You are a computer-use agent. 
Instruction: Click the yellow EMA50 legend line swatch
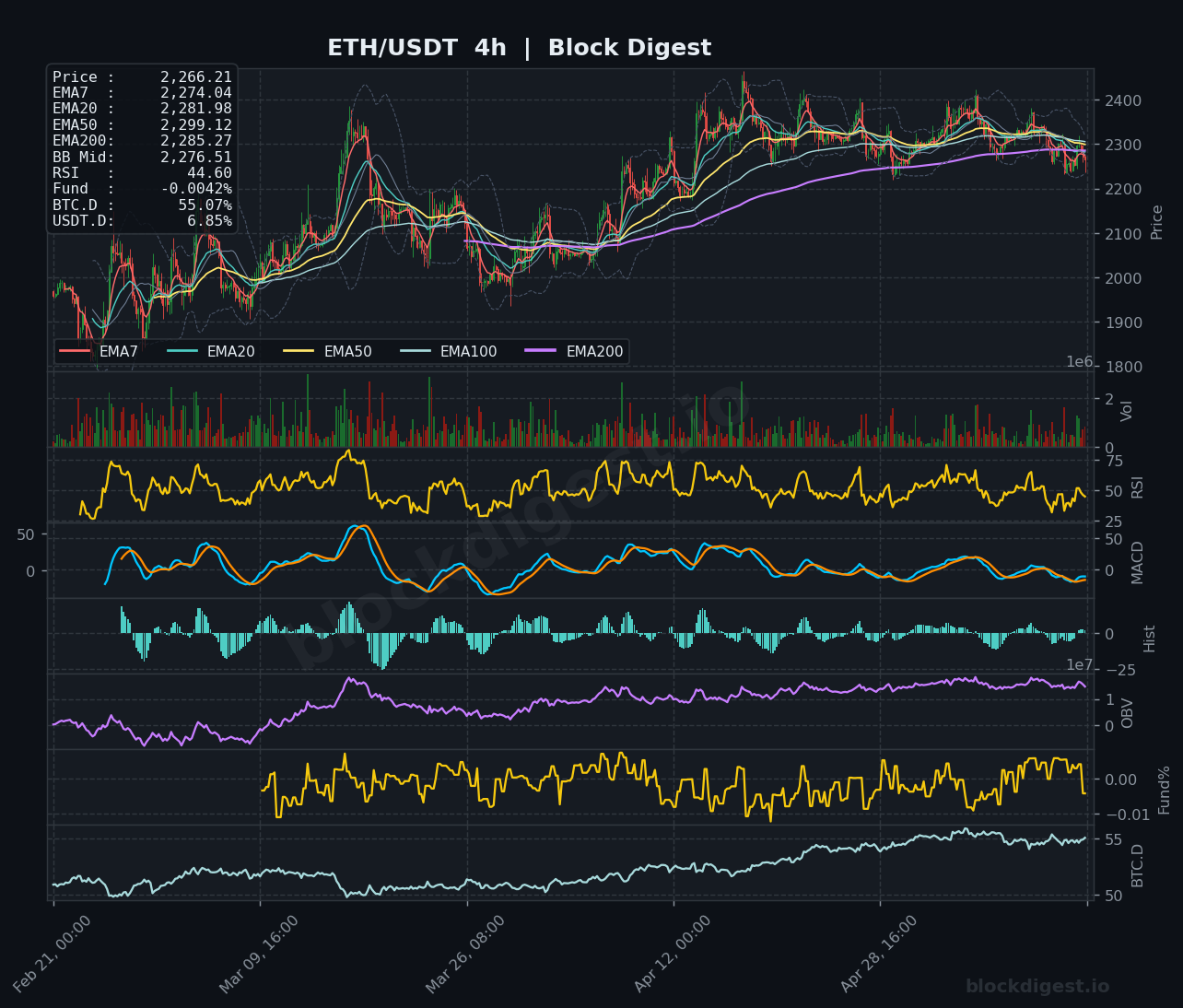click(x=299, y=351)
